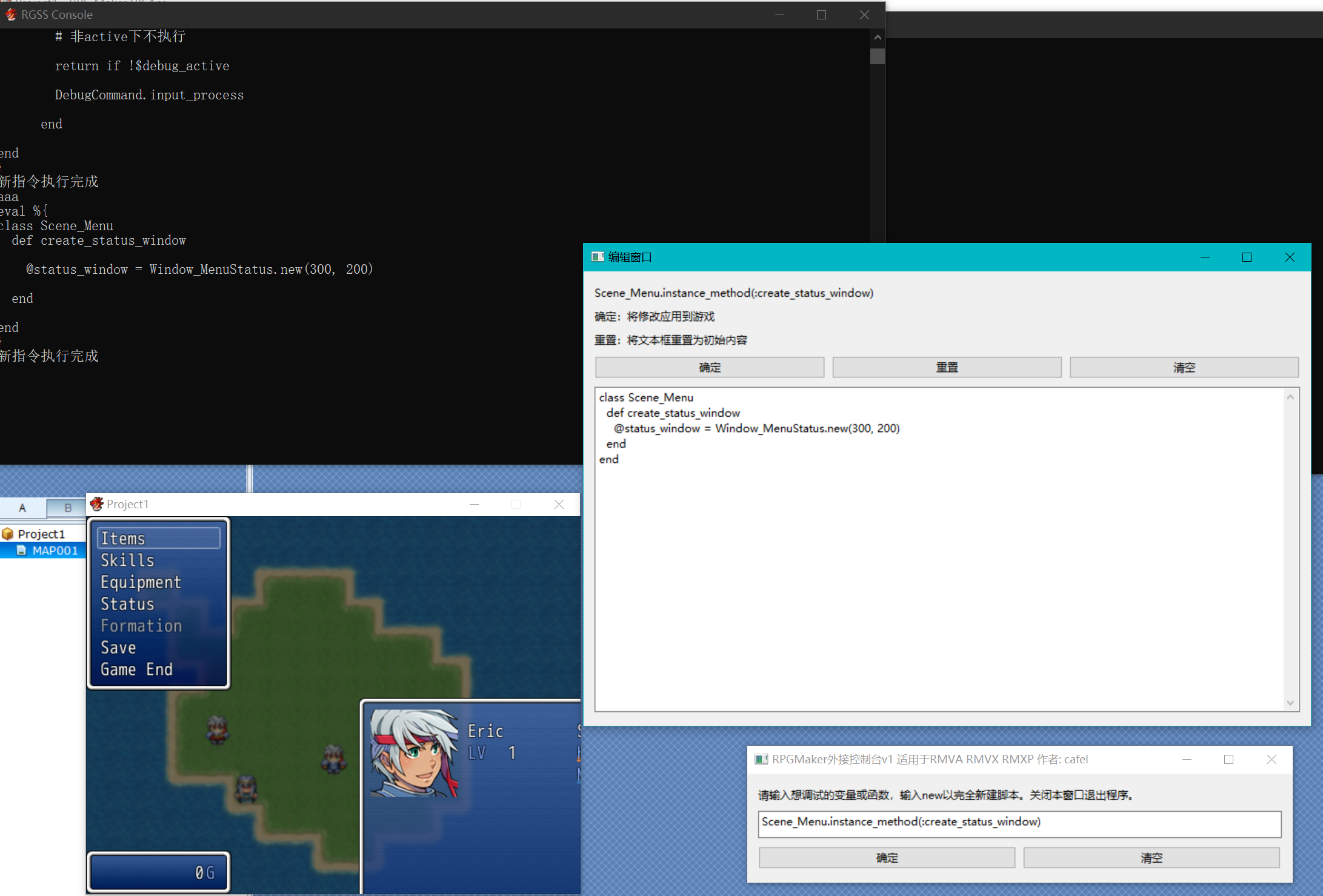Click 确定 in the RPGMaker外接控制台 window
1323x896 pixels.
tap(887, 858)
